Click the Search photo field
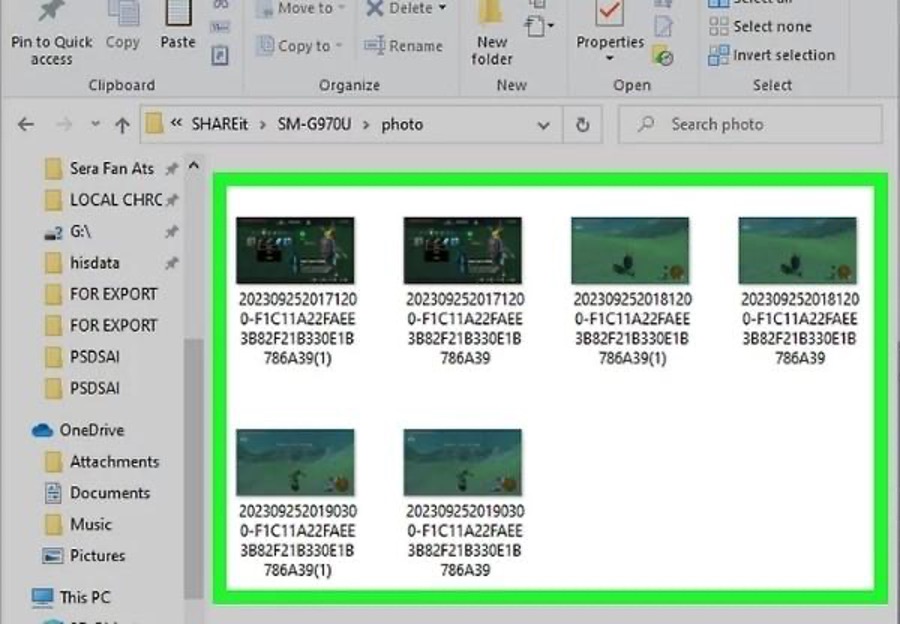This screenshot has height=624, width=900. tap(750, 125)
